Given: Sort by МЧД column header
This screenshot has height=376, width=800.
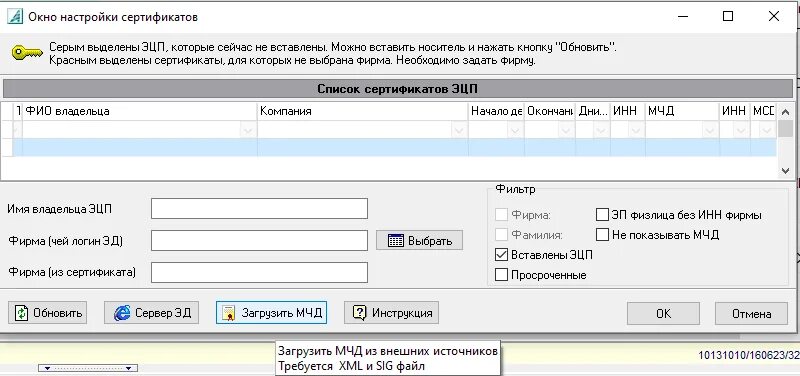Looking at the screenshot, I should click(682, 111).
